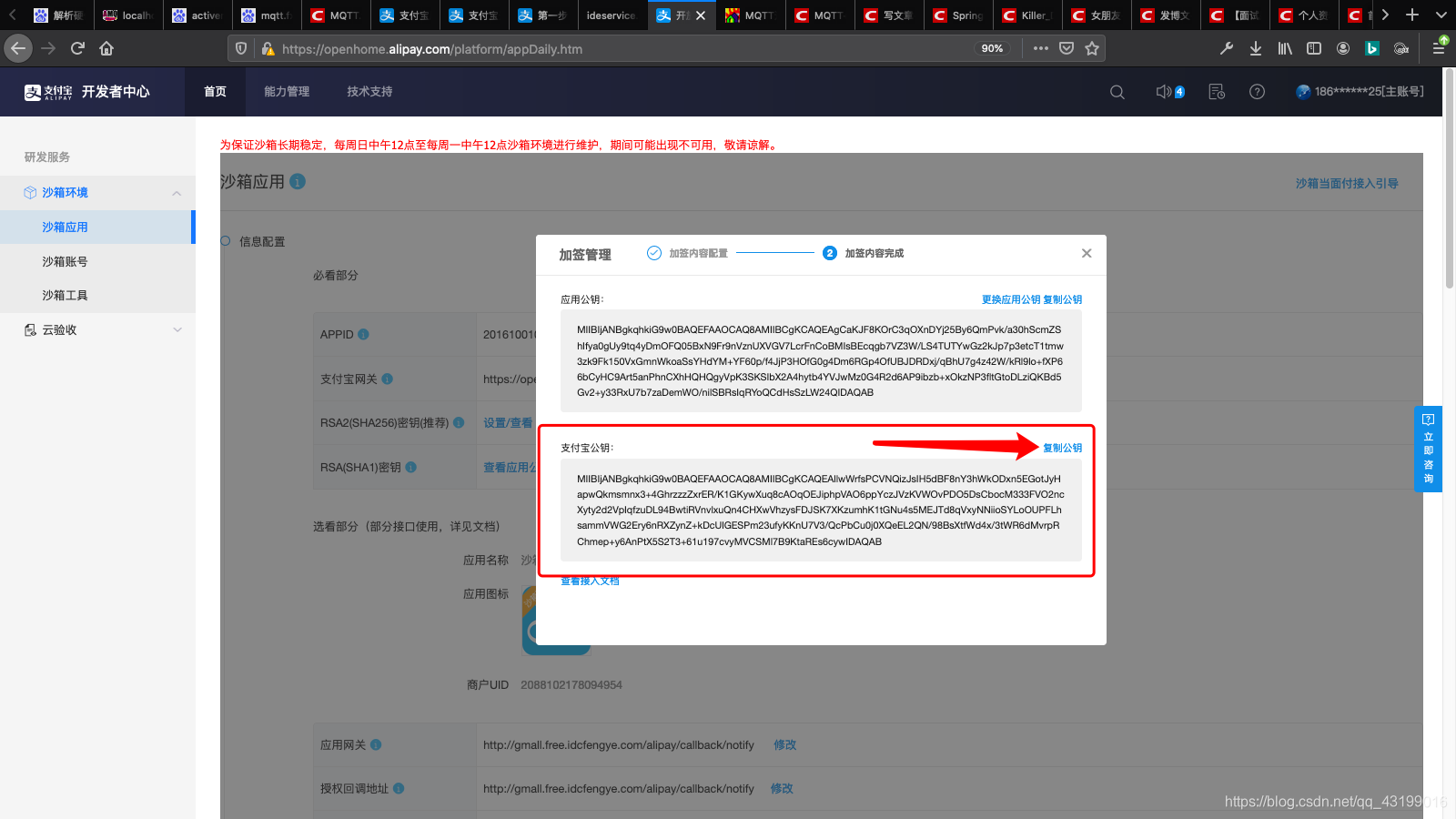Click step 加签内容配置 in dialog header
Image resolution: width=1456 pixels, height=819 pixels.
[x=687, y=253]
